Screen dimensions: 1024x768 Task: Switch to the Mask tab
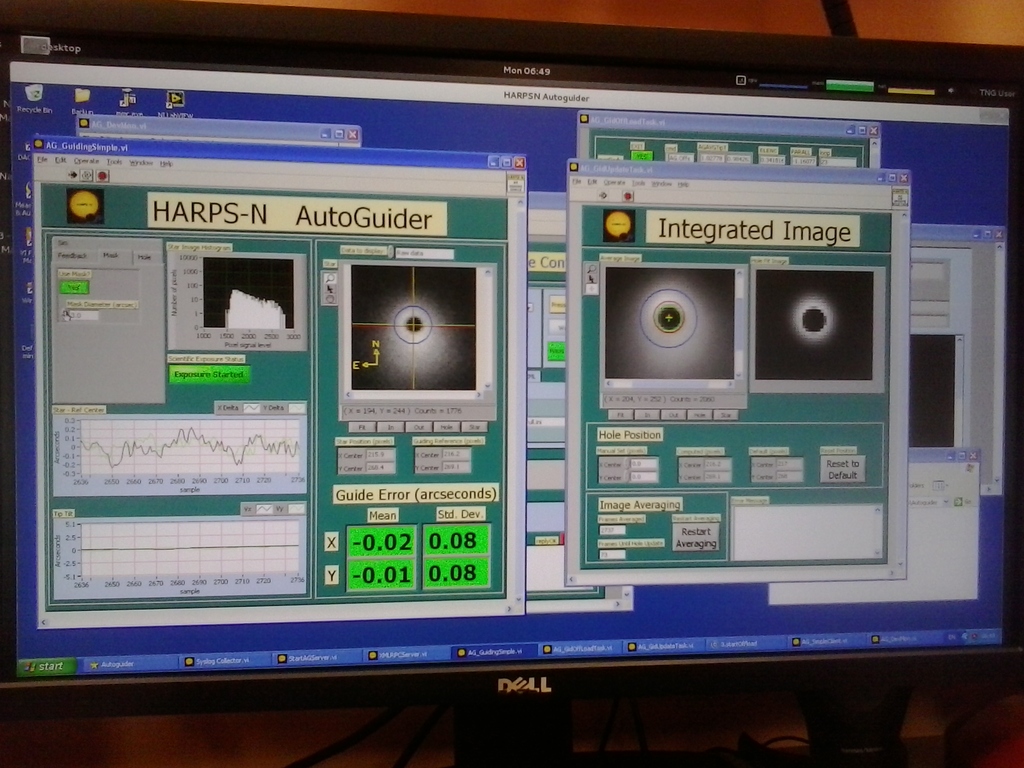110,256
